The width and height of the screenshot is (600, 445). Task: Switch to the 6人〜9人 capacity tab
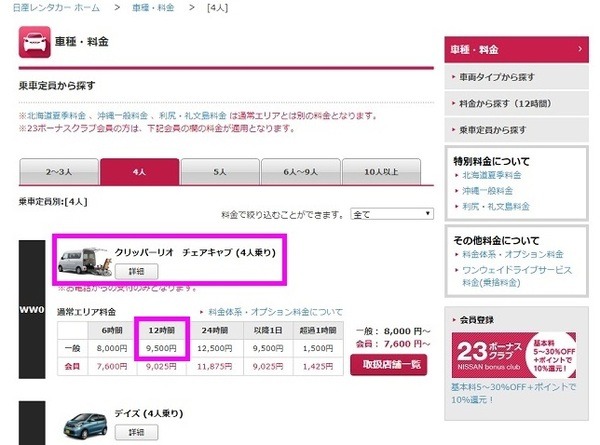pyautogui.click(x=301, y=172)
